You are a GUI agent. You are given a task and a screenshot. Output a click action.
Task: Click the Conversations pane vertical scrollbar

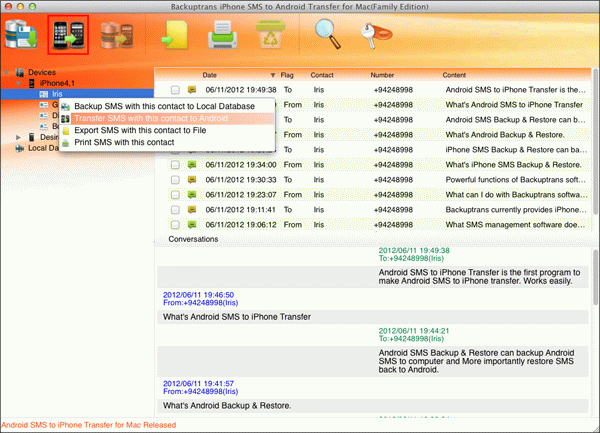click(595, 277)
